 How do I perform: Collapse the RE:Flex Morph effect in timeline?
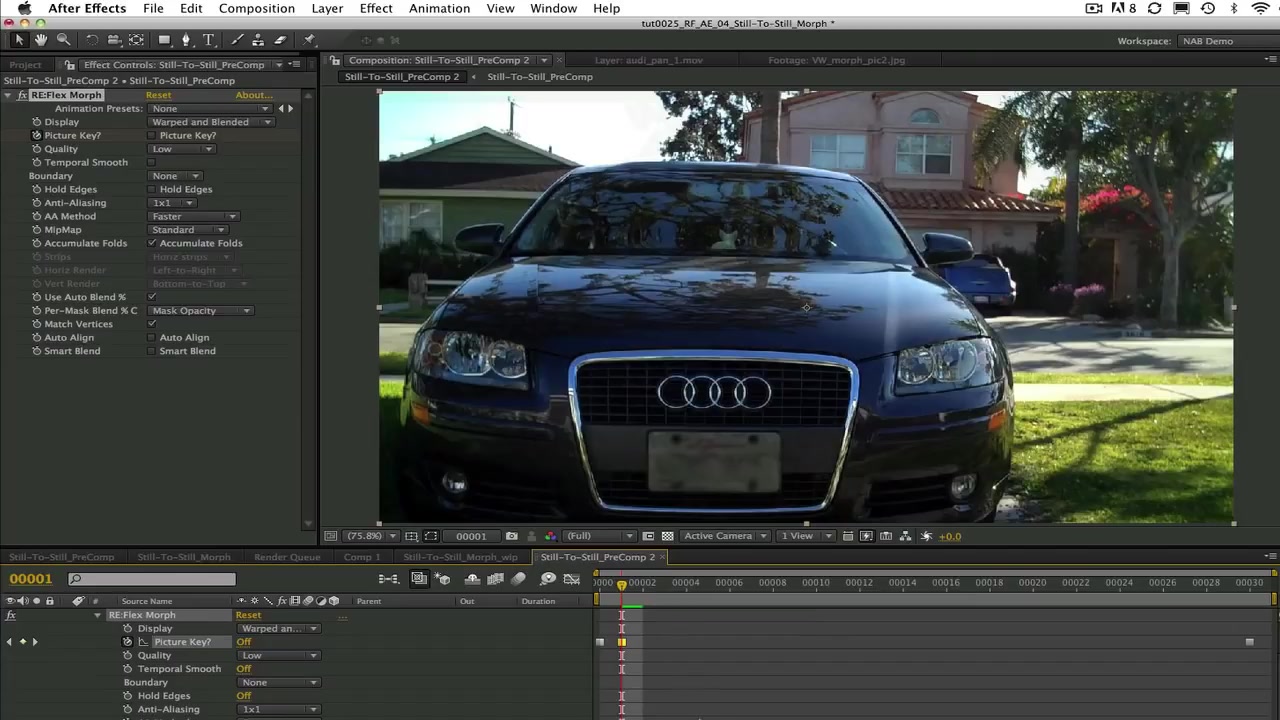pyautogui.click(x=98, y=615)
